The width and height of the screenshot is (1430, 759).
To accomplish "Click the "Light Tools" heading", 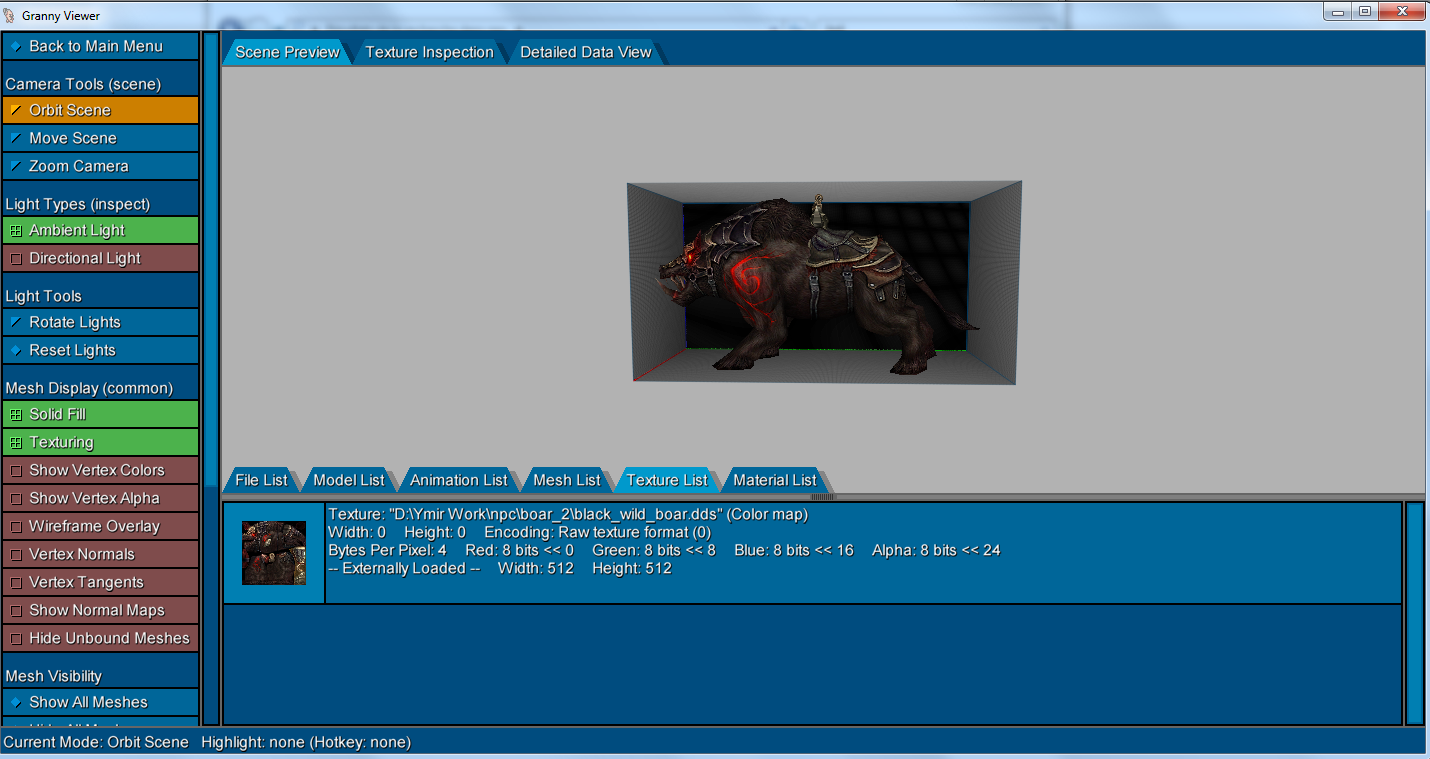I will point(44,296).
